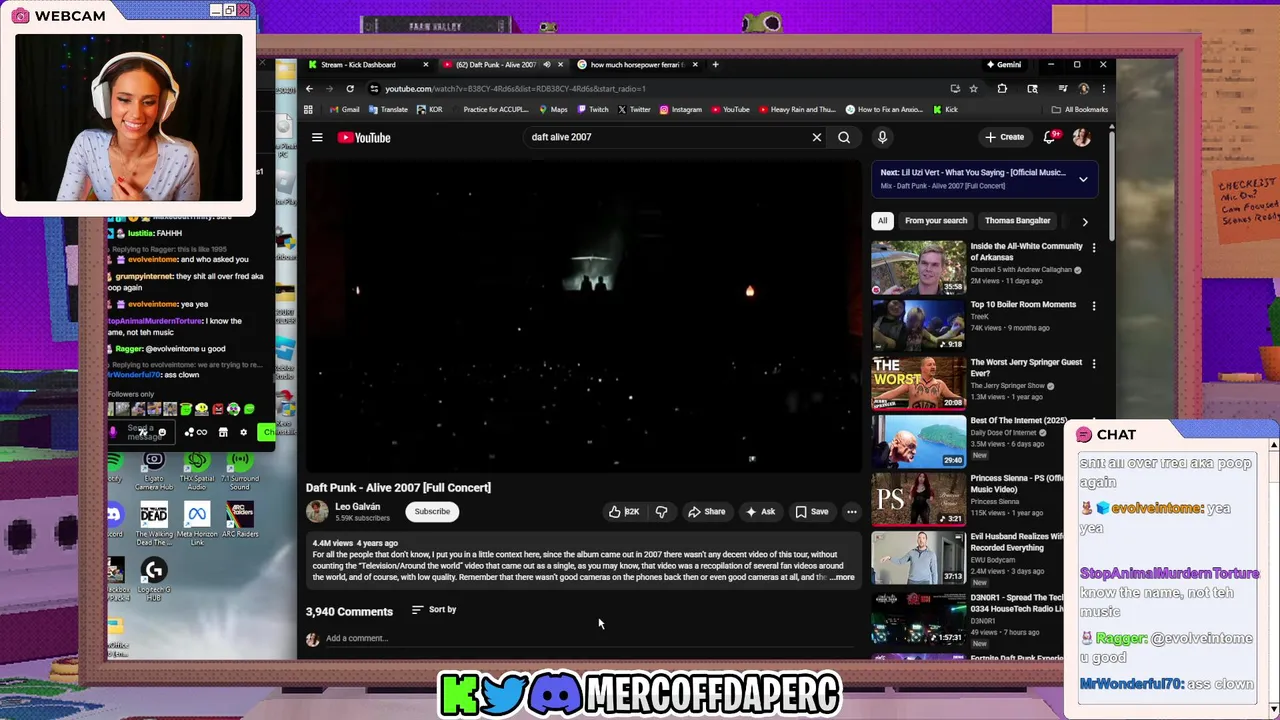The width and height of the screenshot is (1280, 720).
Task: Expand the description with ...more
Action: (843, 577)
